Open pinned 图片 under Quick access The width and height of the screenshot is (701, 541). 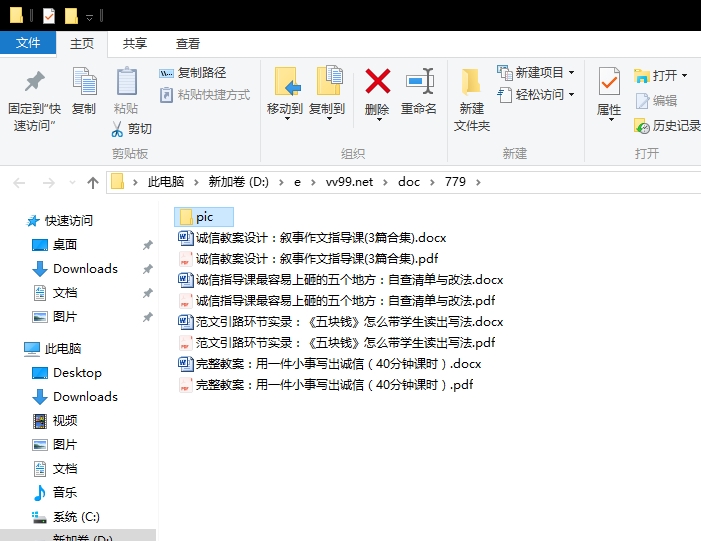(55, 317)
